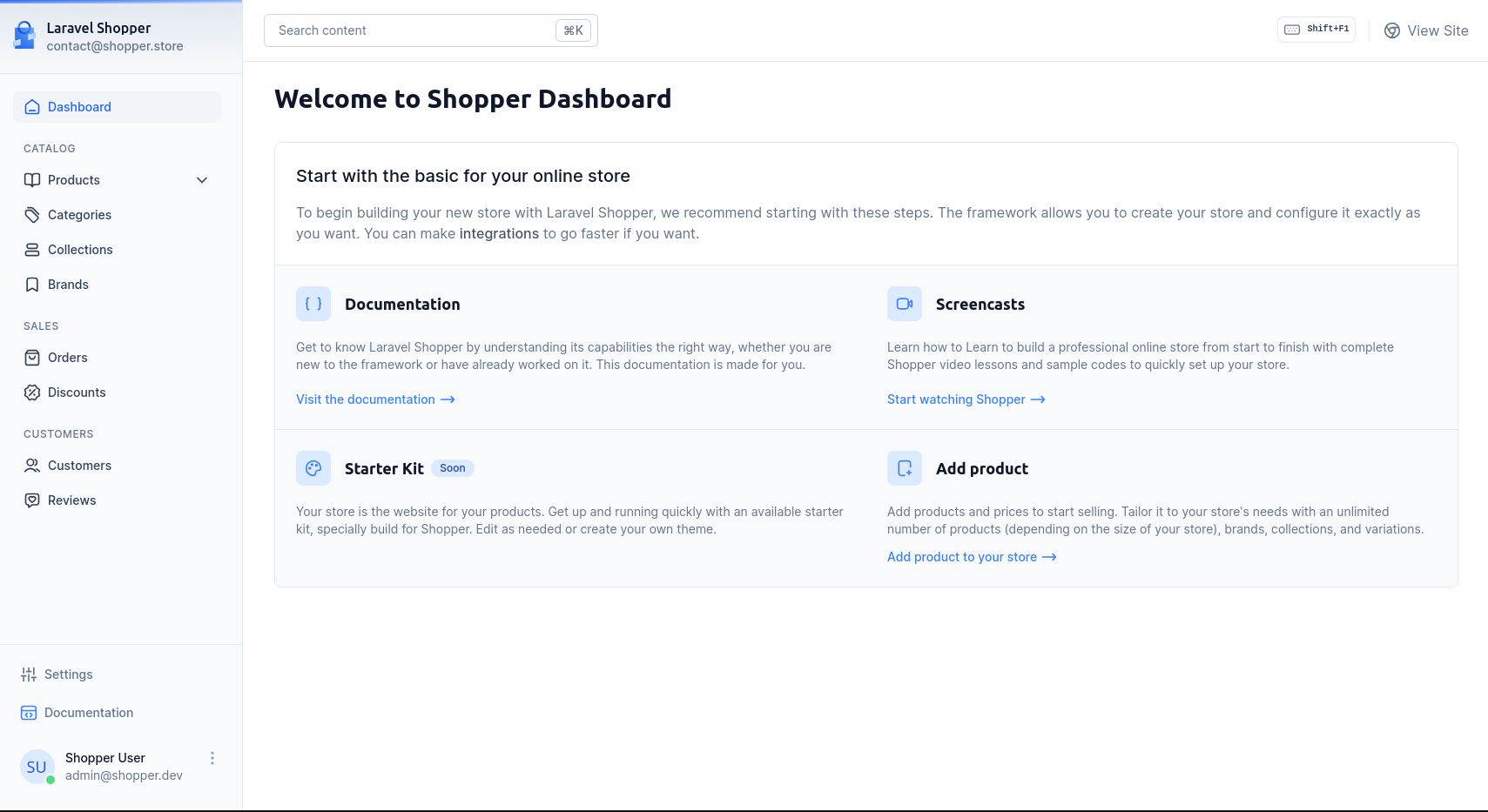Click the SU user avatar
Image resolution: width=1488 pixels, height=812 pixels.
pos(37,767)
